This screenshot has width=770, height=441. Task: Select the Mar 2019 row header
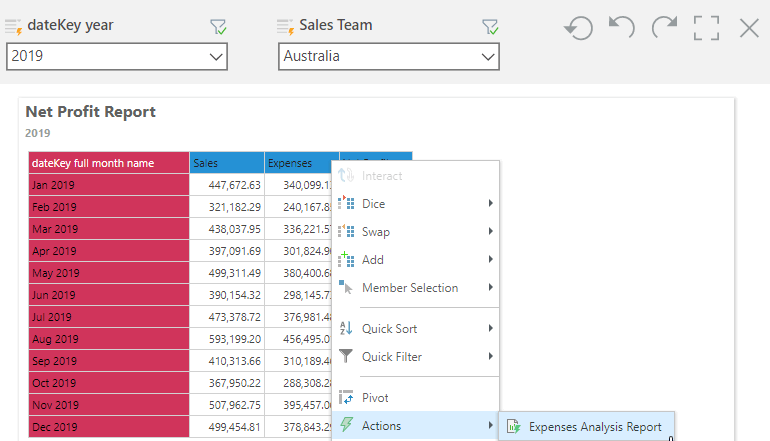coord(109,229)
